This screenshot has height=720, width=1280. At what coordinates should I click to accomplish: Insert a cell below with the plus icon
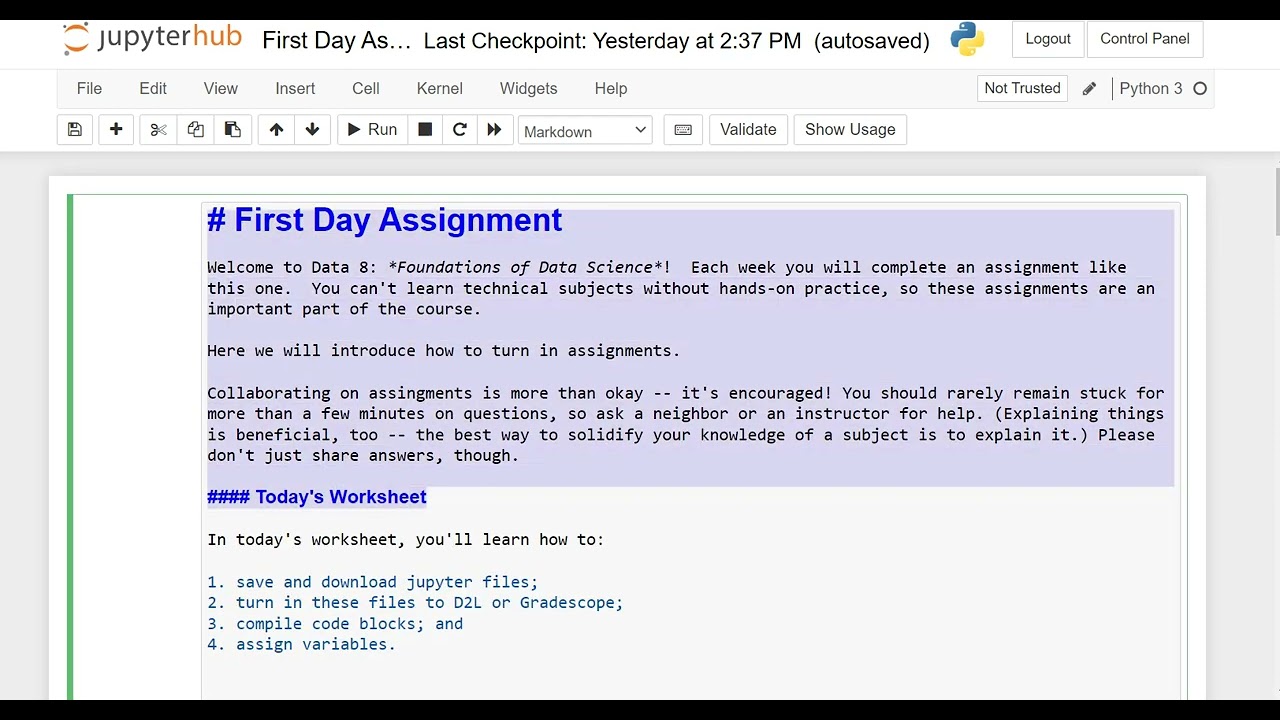click(116, 130)
